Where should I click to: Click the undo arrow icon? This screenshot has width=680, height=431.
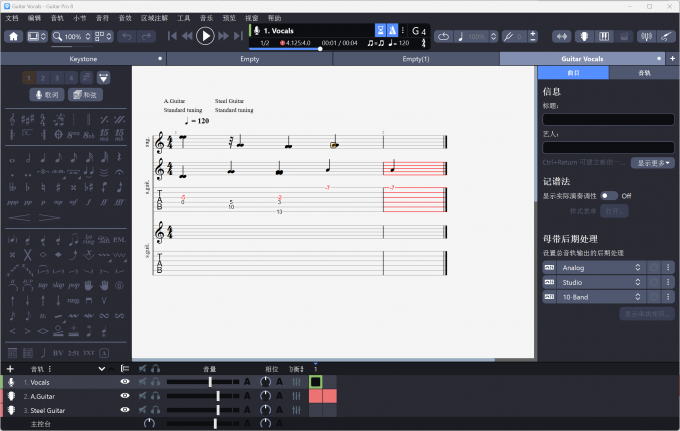[x=126, y=36]
